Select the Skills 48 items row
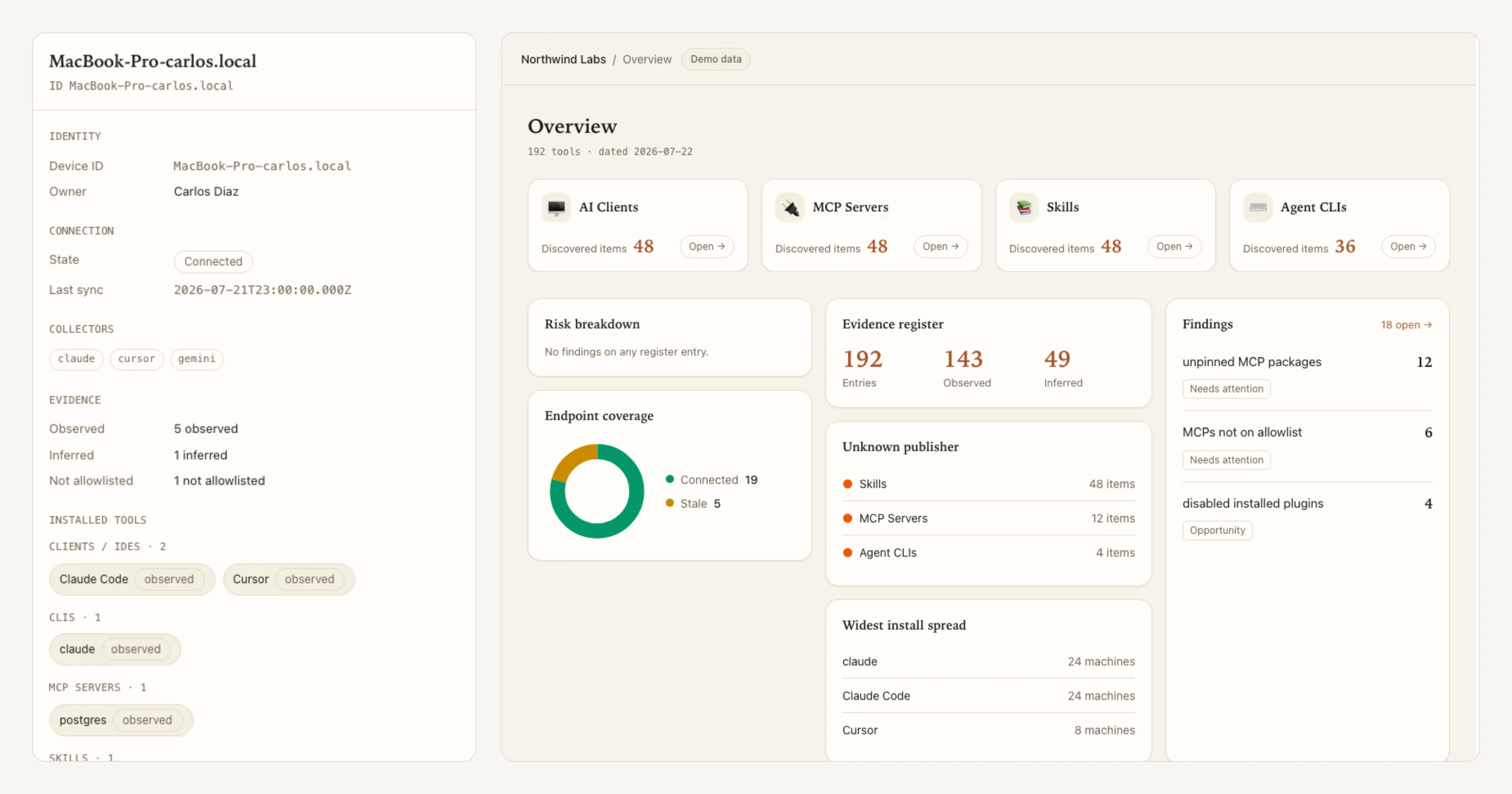The height and width of the screenshot is (794, 1512). [x=988, y=484]
